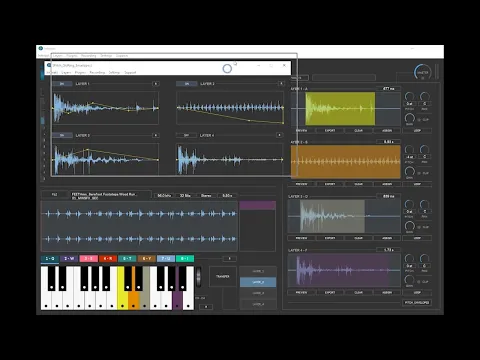
Task: Click the Pitch Envelopes button at bottom right
Action: point(417,302)
